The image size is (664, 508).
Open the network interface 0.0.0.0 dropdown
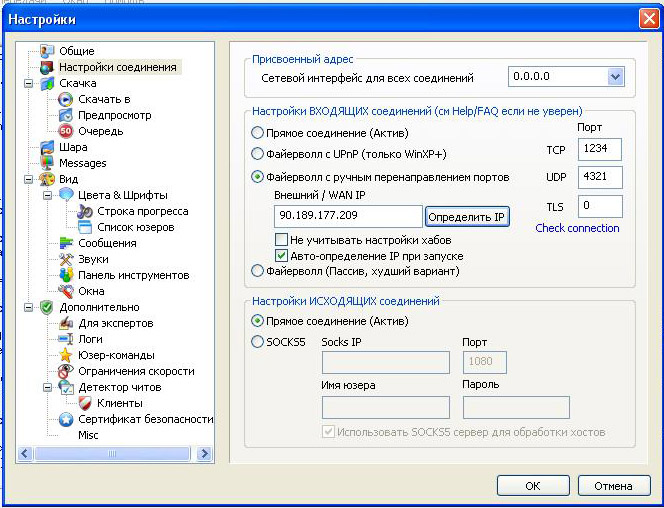(x=615, y=77)
